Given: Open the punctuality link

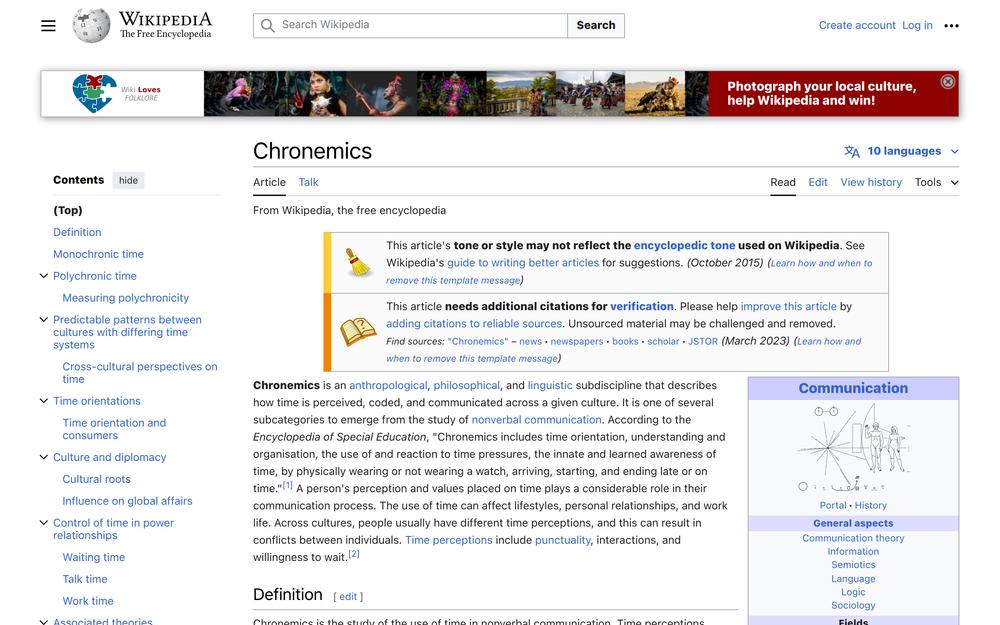Looking at the screenshot, I should (562, 540).
